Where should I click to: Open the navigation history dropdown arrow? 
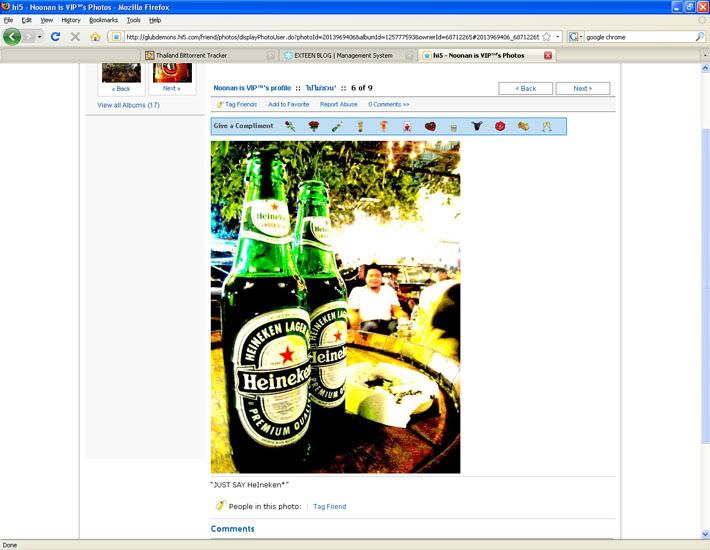(40, 37)
